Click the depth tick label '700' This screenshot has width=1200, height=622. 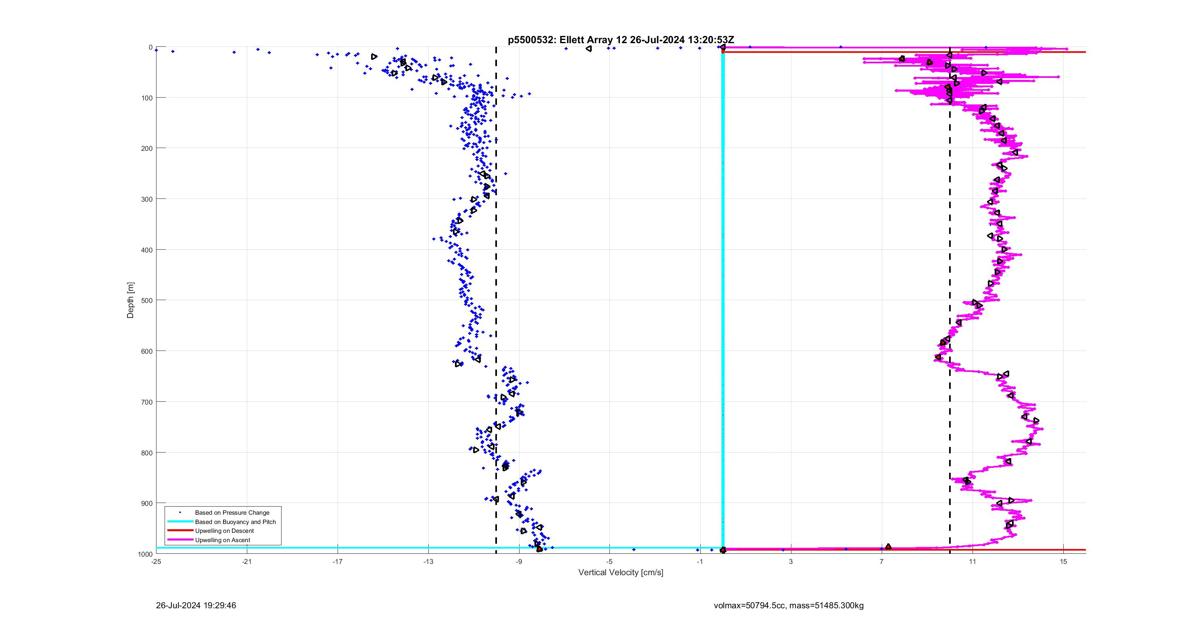click(x=145, y=402)
